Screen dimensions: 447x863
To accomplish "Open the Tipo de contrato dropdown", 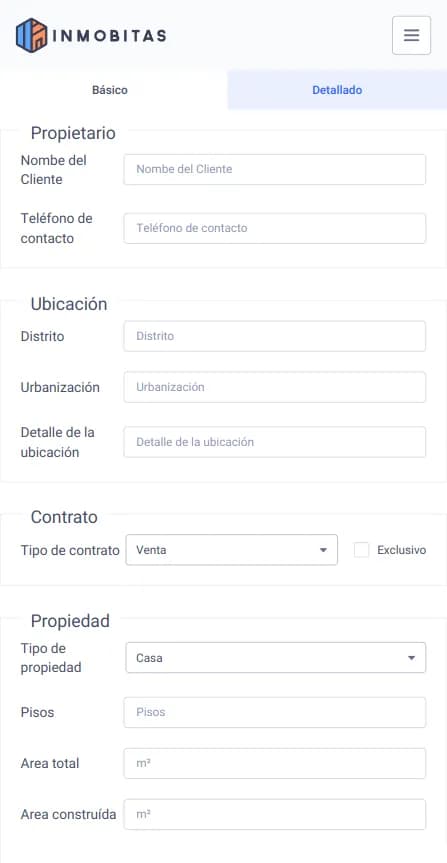I will pos(231,550).
